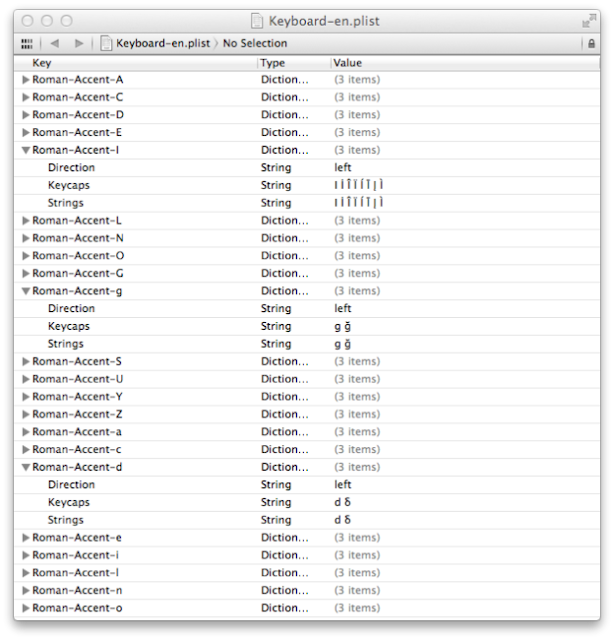Expand the Roman-Accent-D row triangle
Screen dimensions: 614x640
[26, 115]
